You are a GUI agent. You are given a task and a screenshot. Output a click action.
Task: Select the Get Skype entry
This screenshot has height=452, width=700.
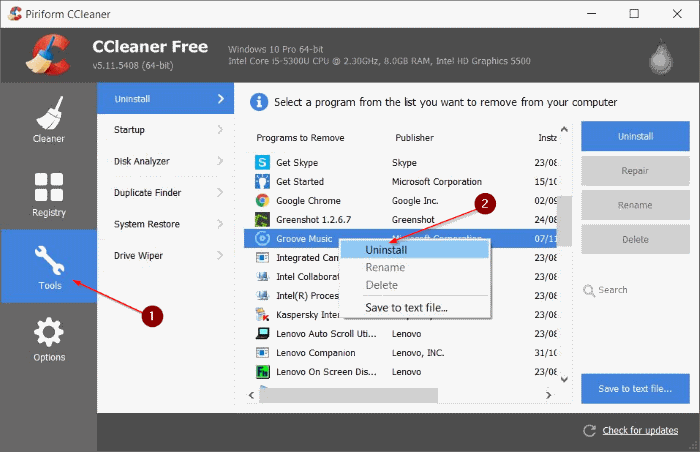(400, 163)
